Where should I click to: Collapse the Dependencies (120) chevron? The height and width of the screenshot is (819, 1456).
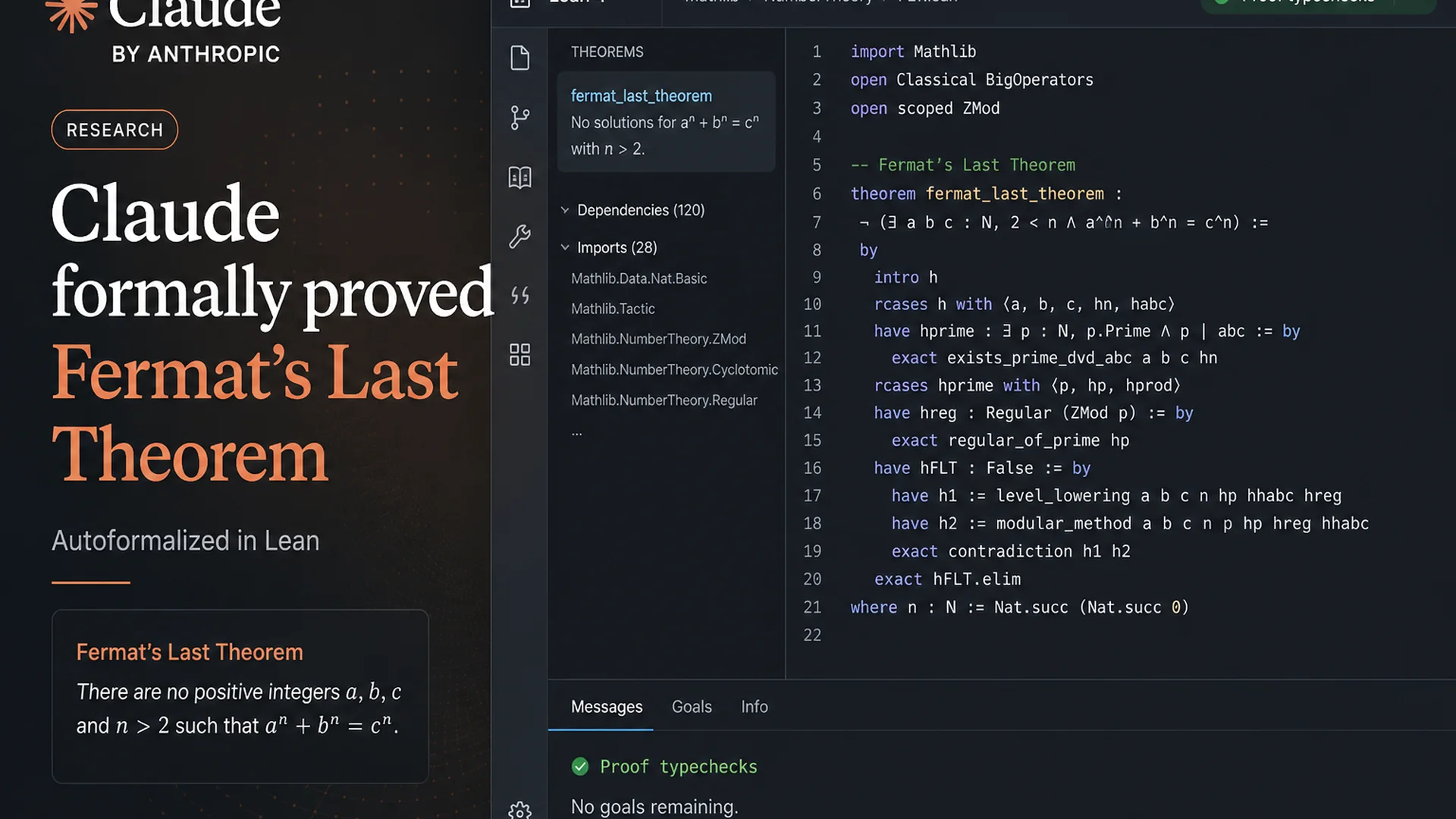coord(565,210)
